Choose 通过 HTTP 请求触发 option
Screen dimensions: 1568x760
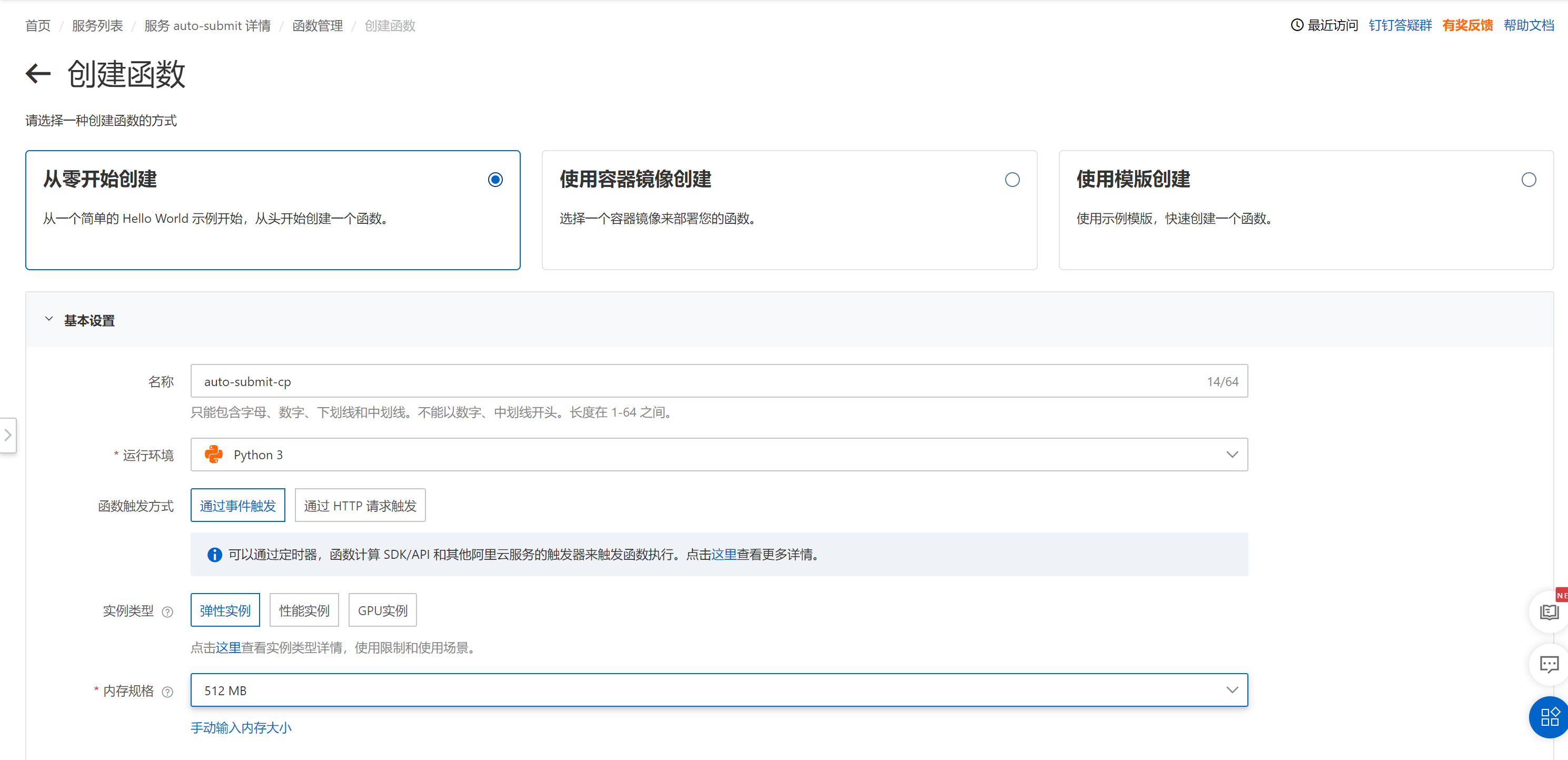tap(360, 506)
